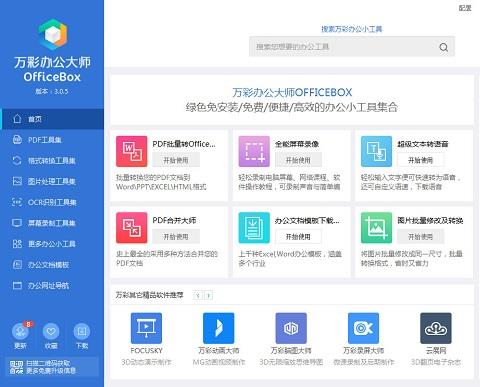Open the 首页 home menu item

click(52, 119)
